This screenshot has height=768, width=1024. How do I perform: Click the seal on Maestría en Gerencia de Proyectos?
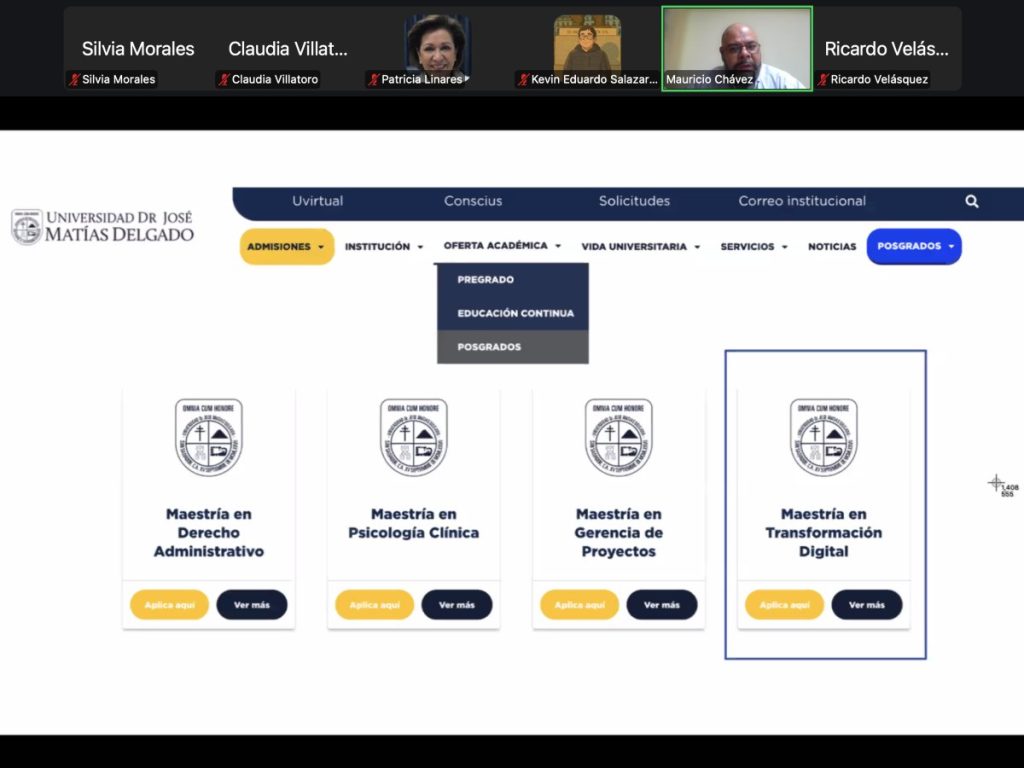[x=618, y=436]
